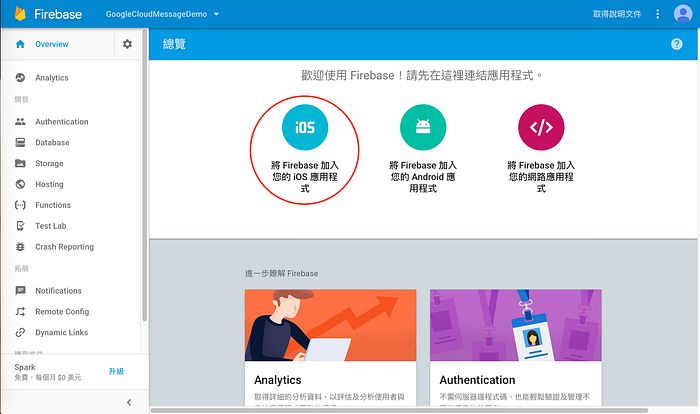Click the 總覽 page heading
Viewport: 700px width, 414px height.
click(x=174, y=44)
